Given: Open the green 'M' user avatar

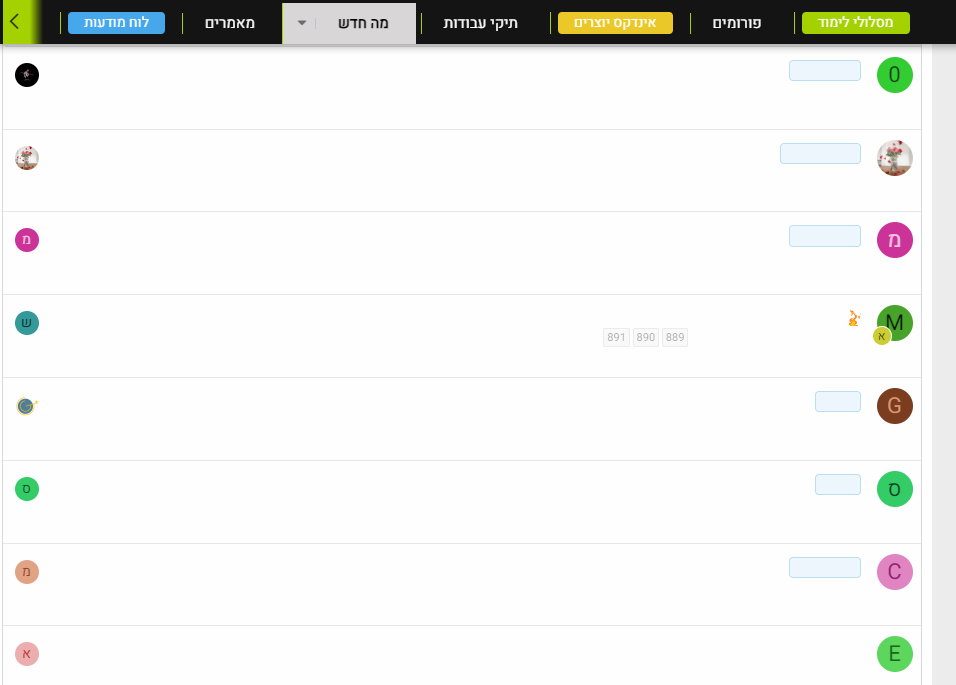Looking at the screenshot, I should point(896,321).
